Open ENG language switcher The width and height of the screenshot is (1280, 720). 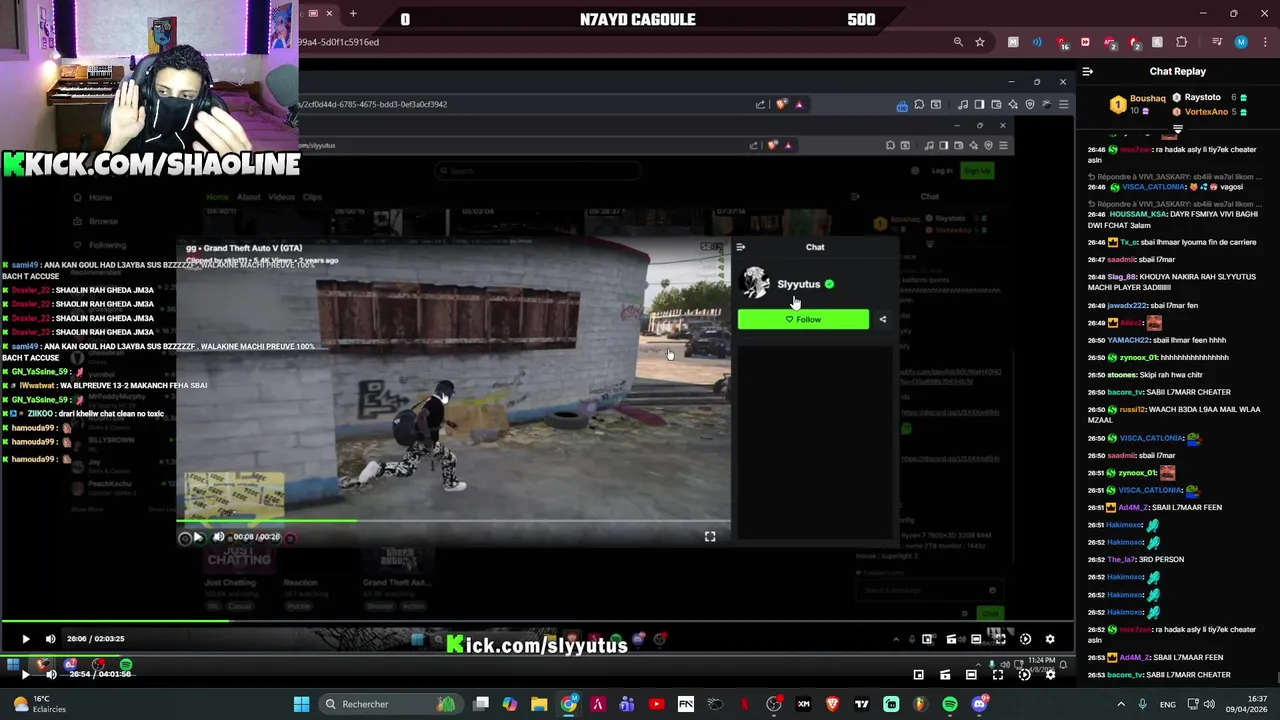(1167, 704)
